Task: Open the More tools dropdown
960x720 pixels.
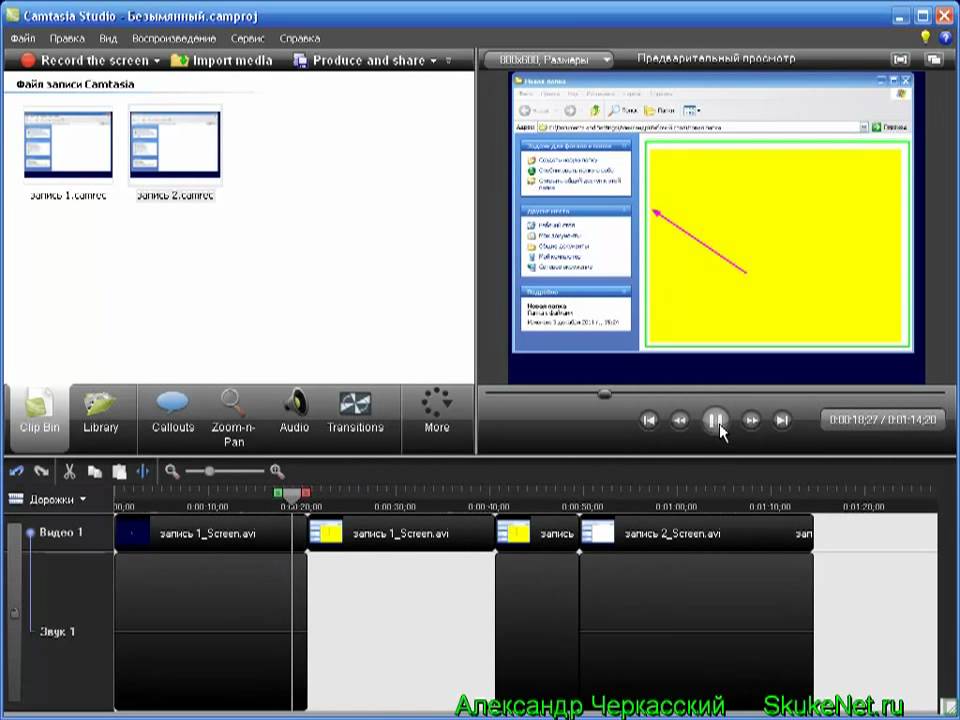Action: [437, 411]
